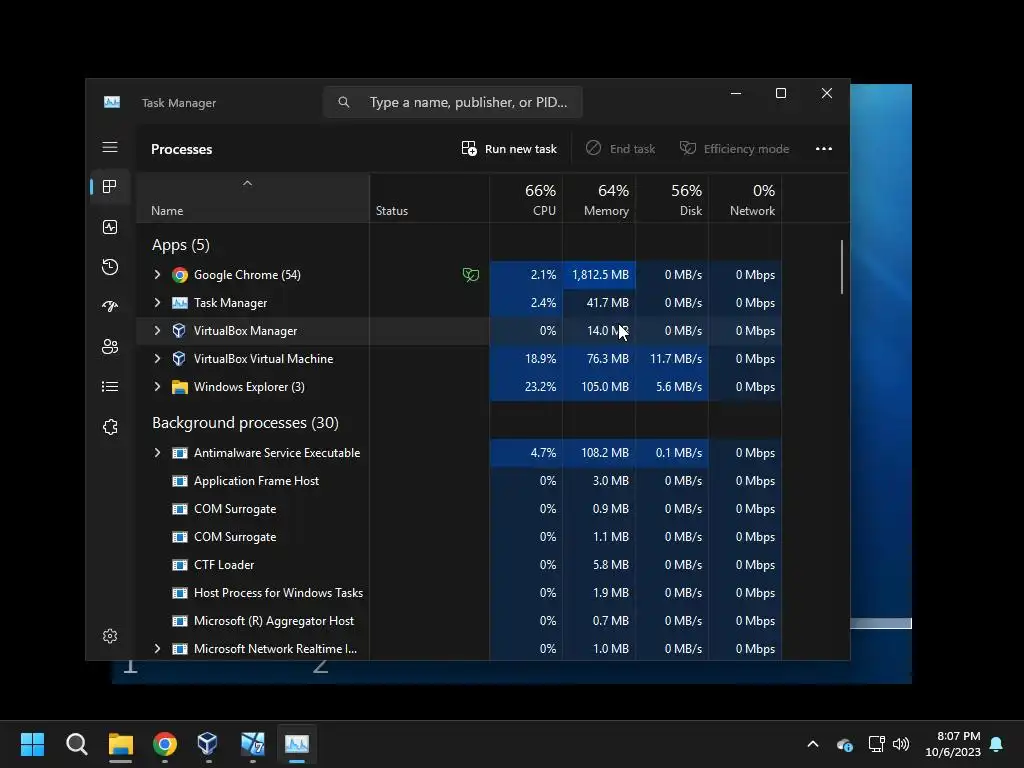
Task: Sort processes by Memory column
Action: (600, 199)
